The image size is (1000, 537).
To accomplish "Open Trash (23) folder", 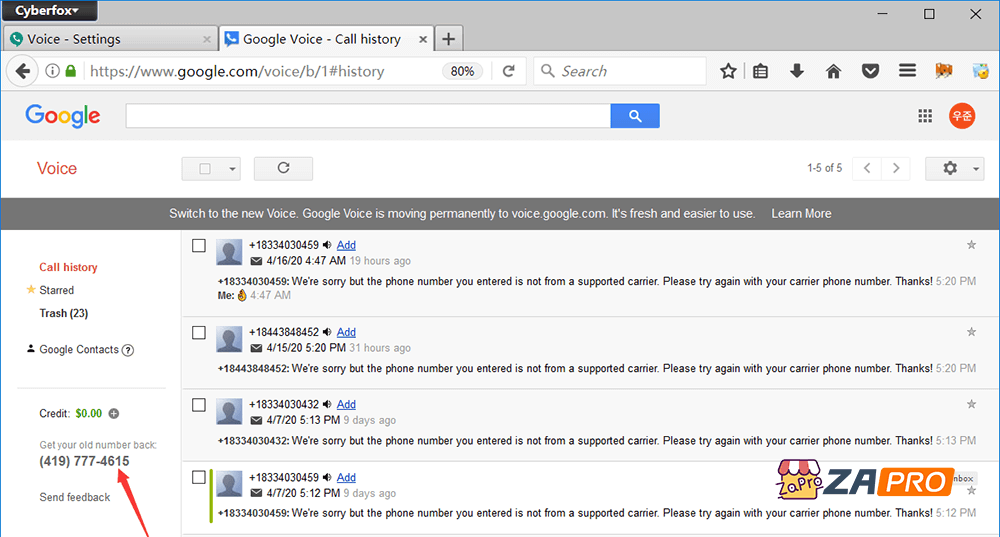I will pos(64,313).
